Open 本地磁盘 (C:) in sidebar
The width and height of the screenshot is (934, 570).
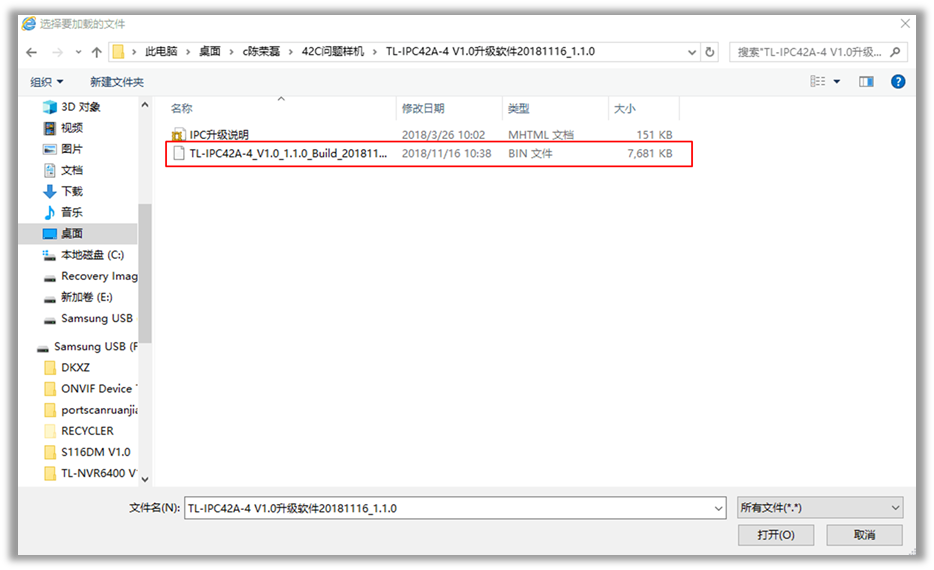click(92, 255)
